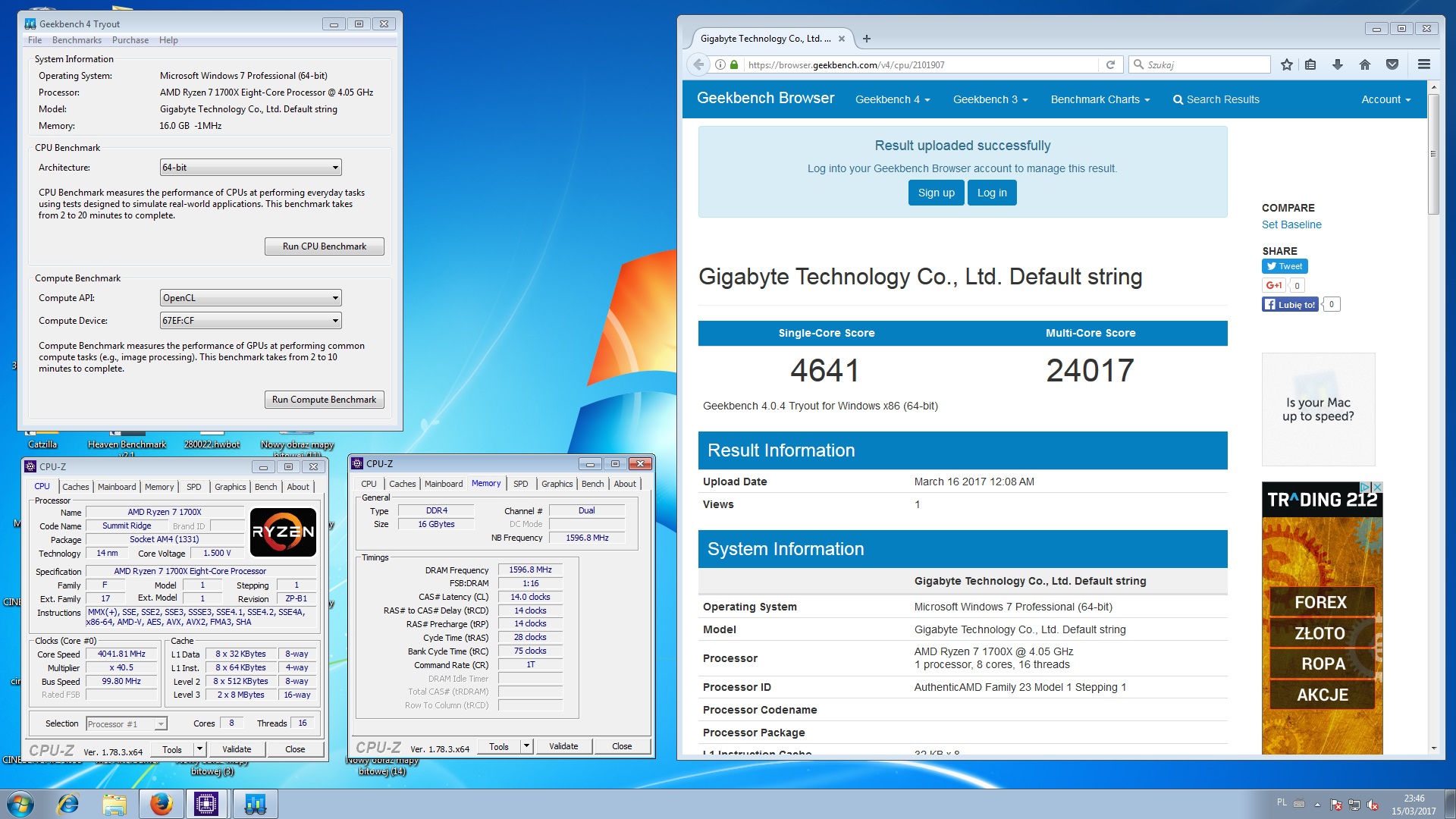Viewport: 1456px width, 819px height.
Task: Open Graphics tab in right CPU-Z window
Action: click(557, 484)
